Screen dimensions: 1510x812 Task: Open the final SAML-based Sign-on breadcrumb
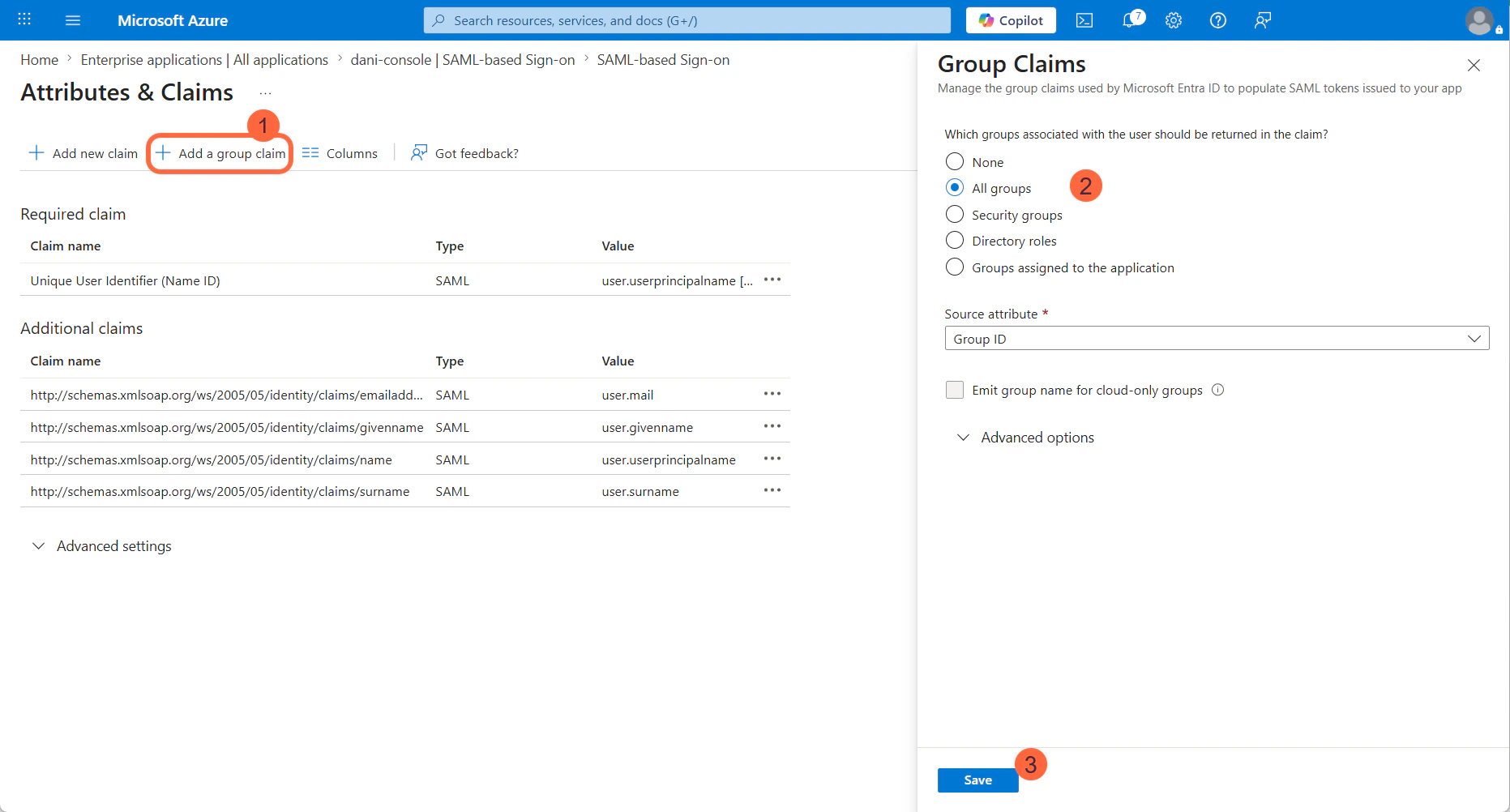[x=663, y=60]
